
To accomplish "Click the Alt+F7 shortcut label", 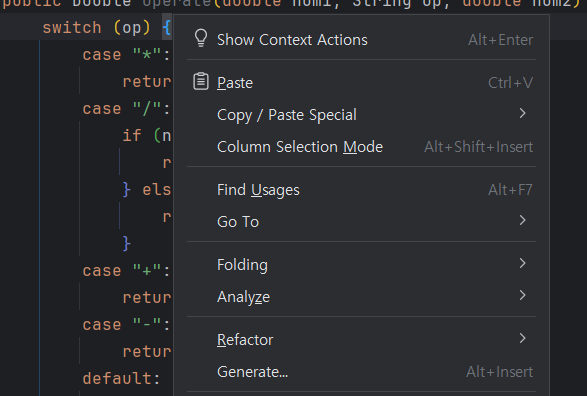I will [510, 190].
